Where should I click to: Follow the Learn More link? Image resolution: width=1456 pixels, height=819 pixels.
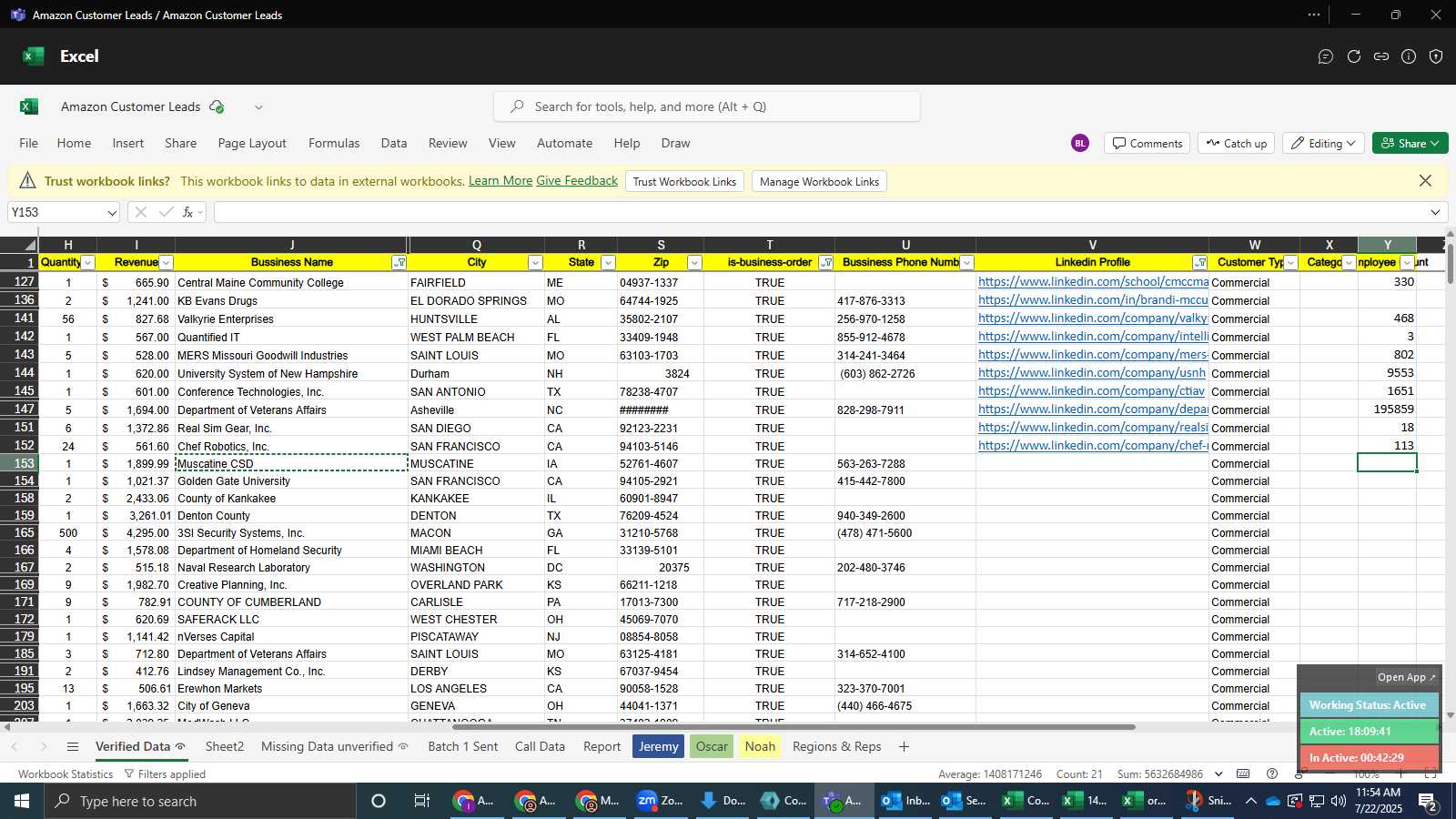(500, 181)
